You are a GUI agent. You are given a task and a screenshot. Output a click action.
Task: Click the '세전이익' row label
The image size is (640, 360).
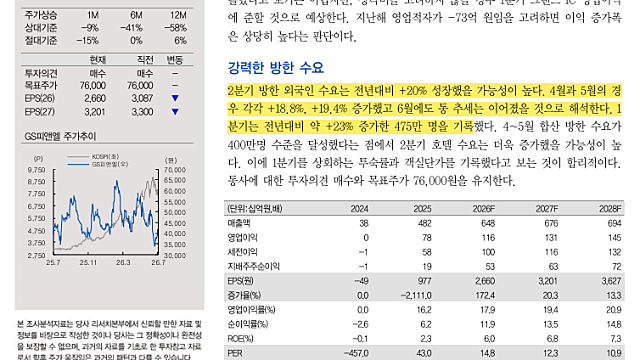(x=242, y=252)
